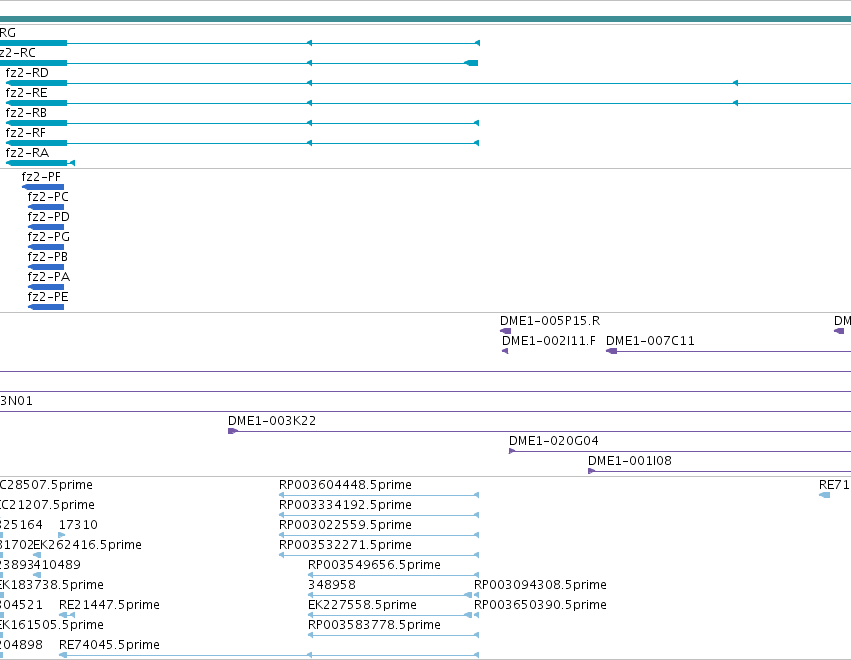Select the fz2-PE protein label

tap(48, 297)
